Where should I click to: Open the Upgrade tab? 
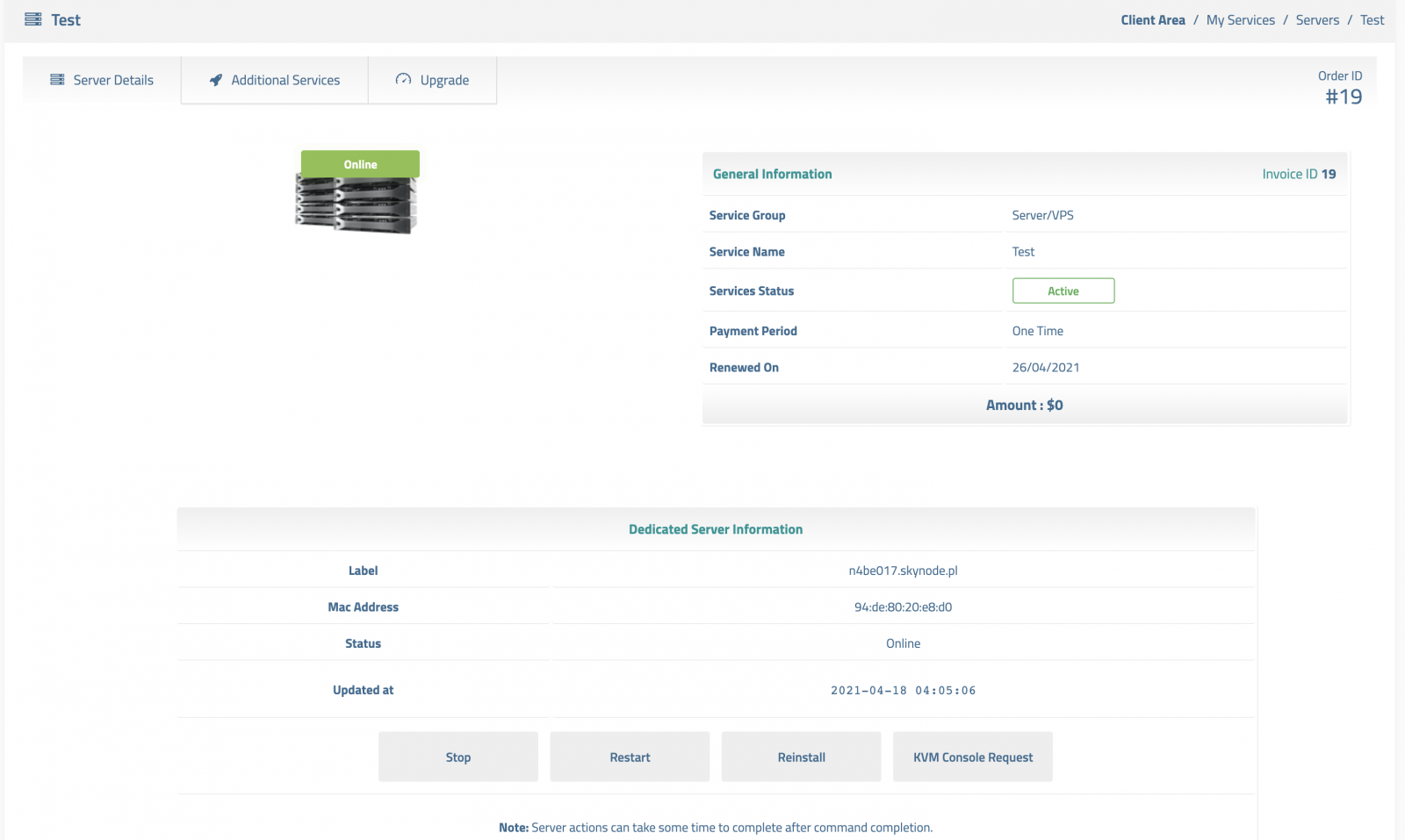(433, 80)
